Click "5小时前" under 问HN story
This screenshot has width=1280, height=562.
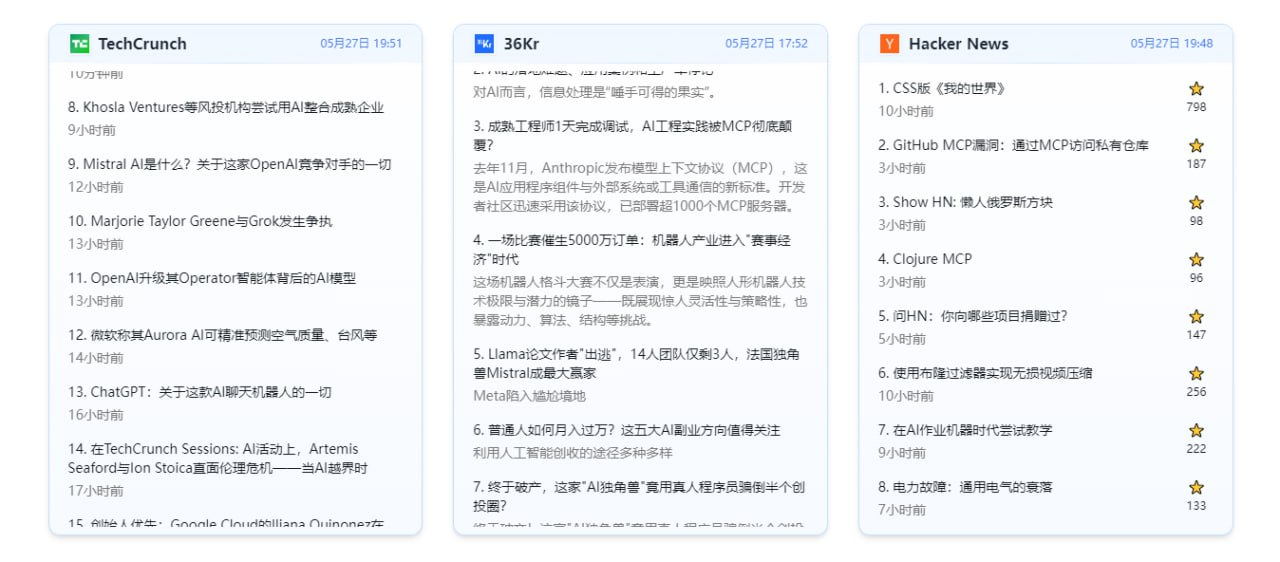pos(902,339)
